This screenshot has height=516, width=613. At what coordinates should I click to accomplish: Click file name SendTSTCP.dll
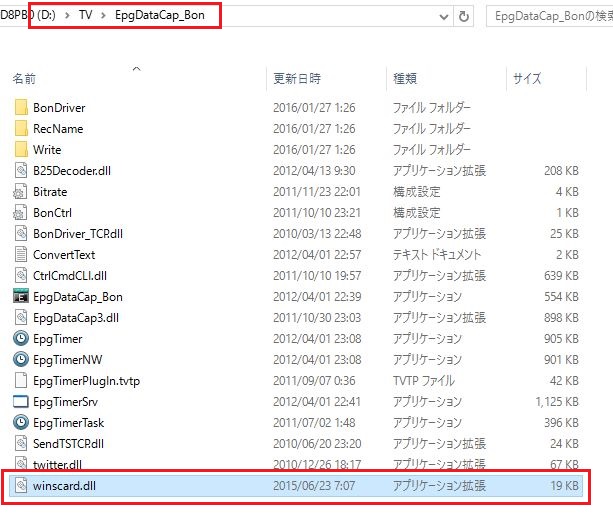(x=68, y=444)
